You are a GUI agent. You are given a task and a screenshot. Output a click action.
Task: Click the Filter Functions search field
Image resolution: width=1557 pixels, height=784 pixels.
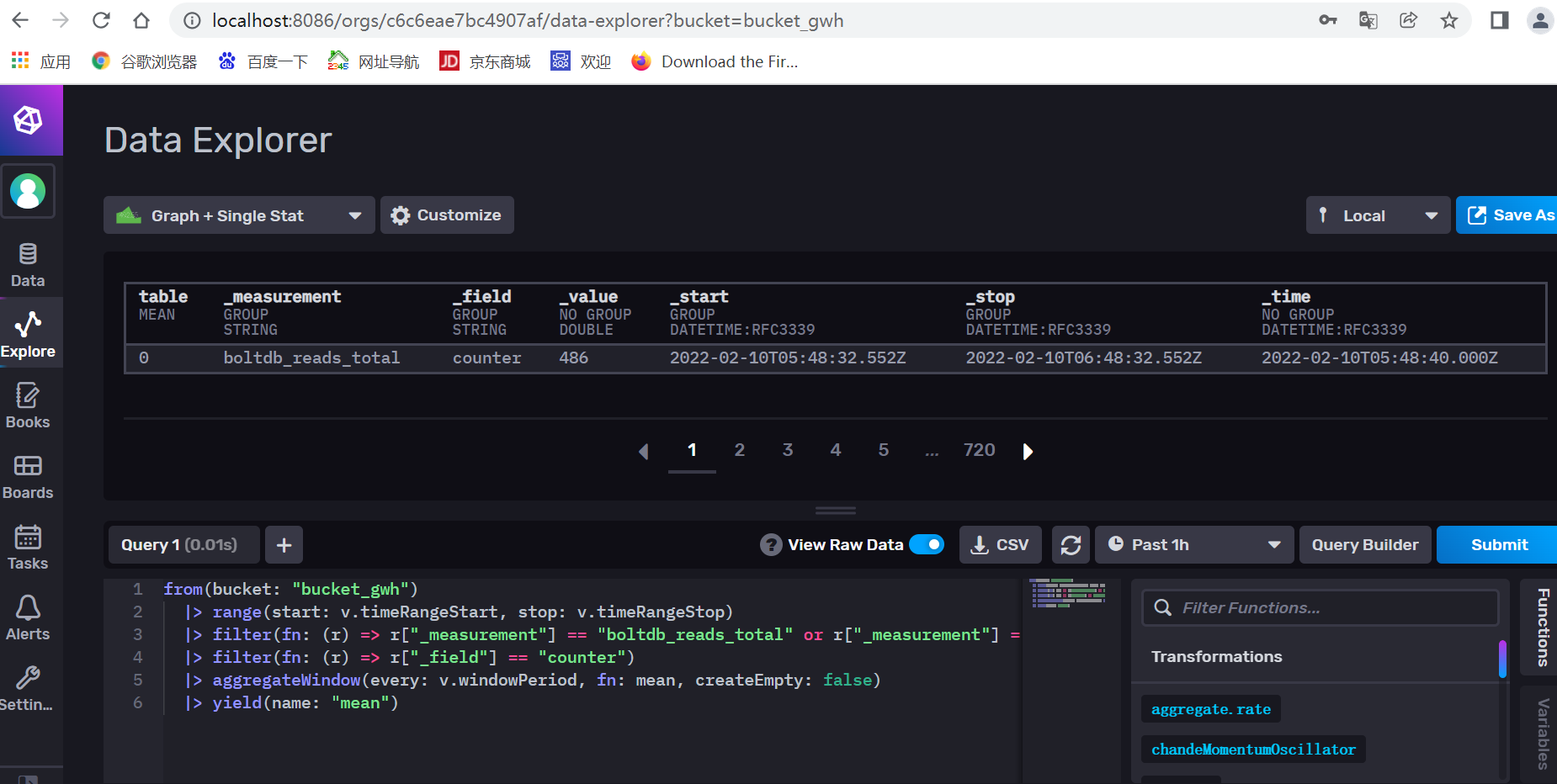pyautogui.click(x=1320, y=607)
